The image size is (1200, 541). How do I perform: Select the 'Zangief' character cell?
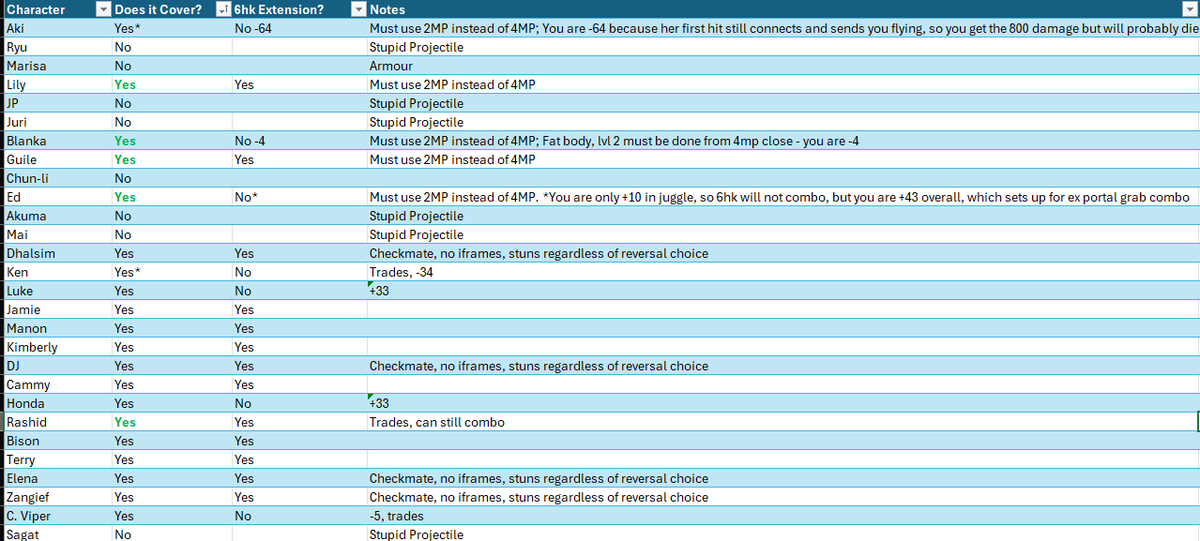click(x=56, y=497)
